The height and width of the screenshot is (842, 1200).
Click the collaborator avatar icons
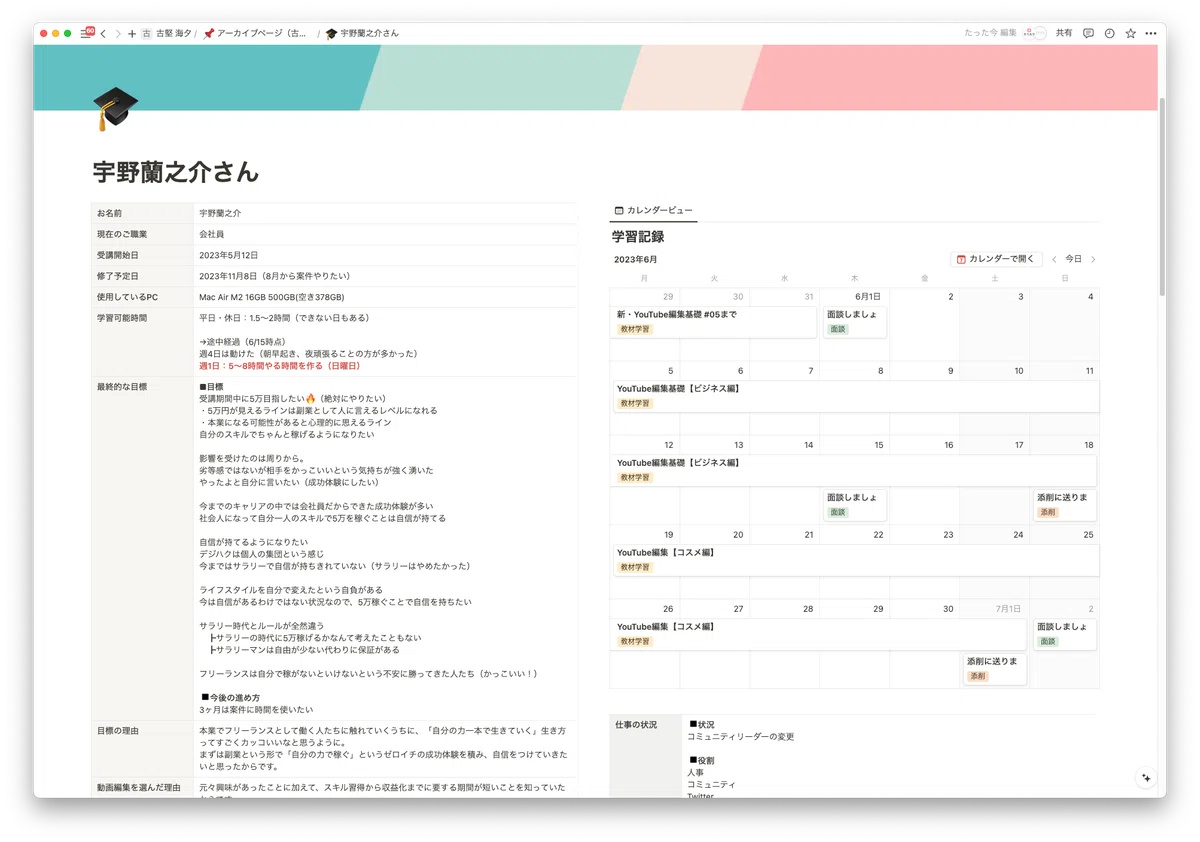[1034, 33]
